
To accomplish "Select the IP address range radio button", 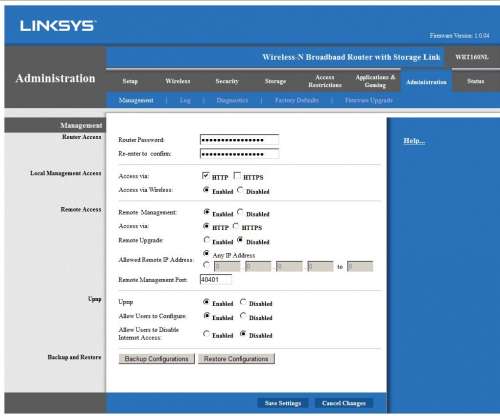I will tap(206, 265).
